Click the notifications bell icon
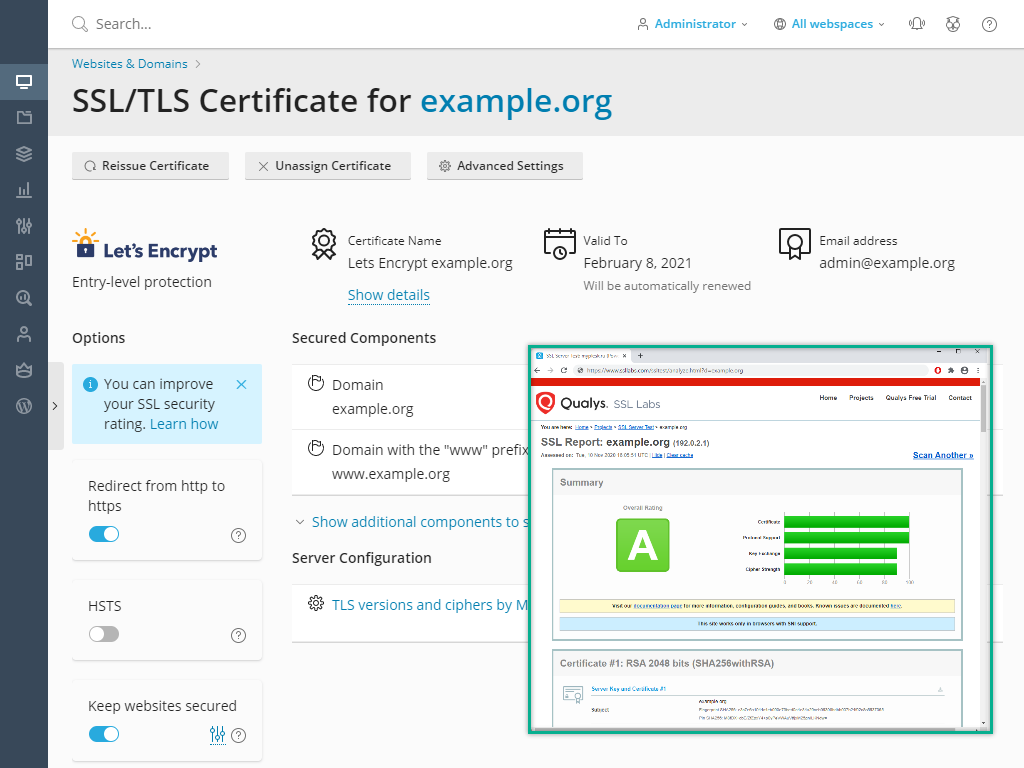 click(x=916, y=24)
